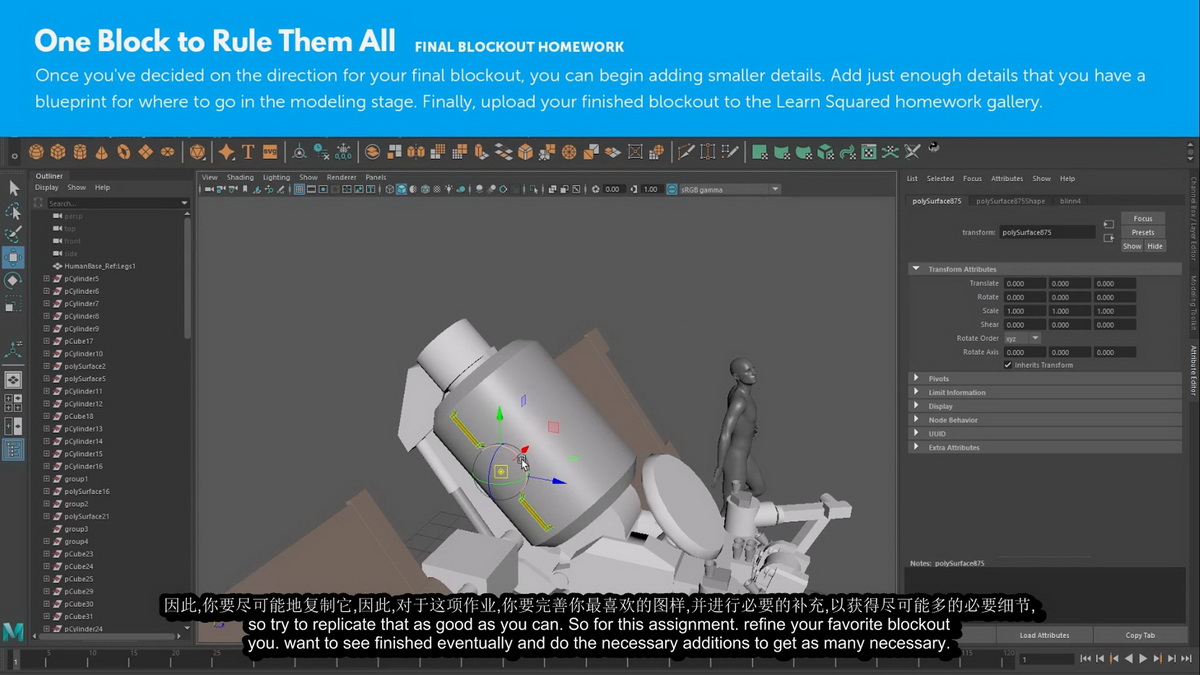
Task: Create a polygon plane from shelf
Action: [x=146, y=152]
